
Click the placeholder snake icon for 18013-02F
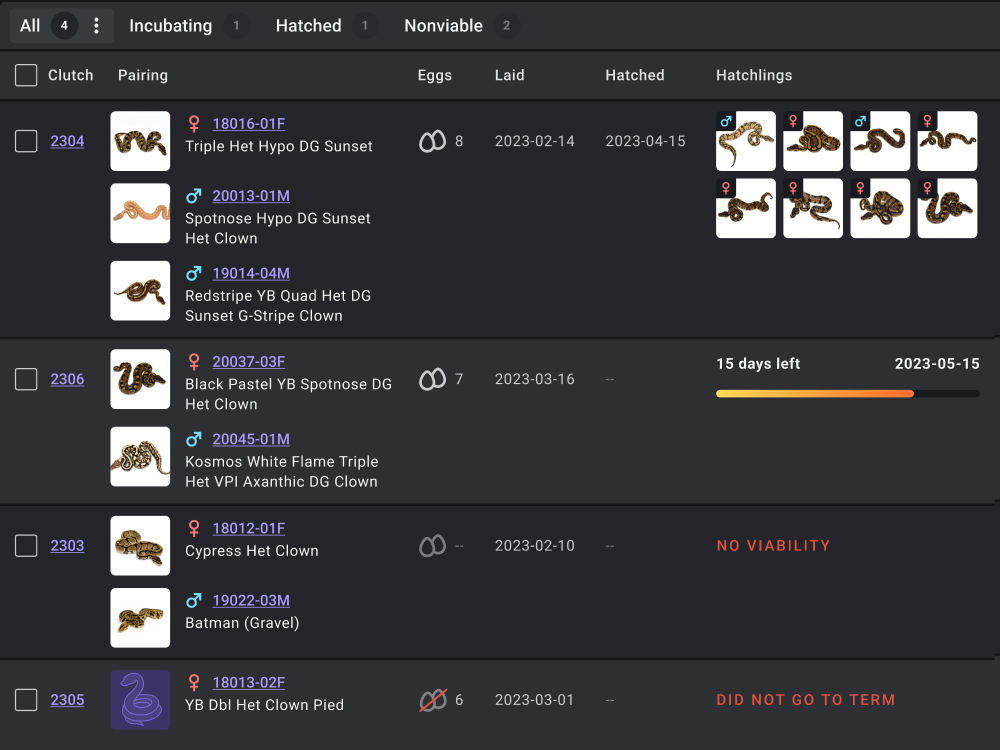[140, 699]
